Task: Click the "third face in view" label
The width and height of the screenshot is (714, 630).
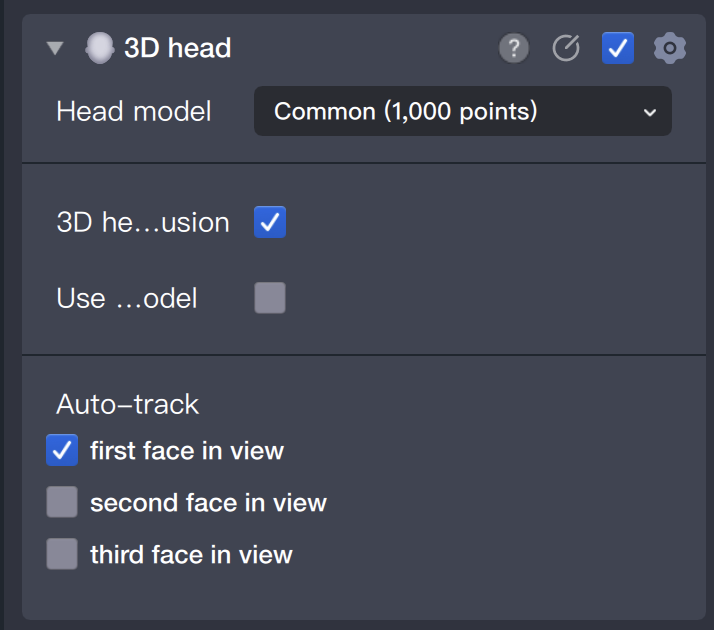Action: pos(191,555)
